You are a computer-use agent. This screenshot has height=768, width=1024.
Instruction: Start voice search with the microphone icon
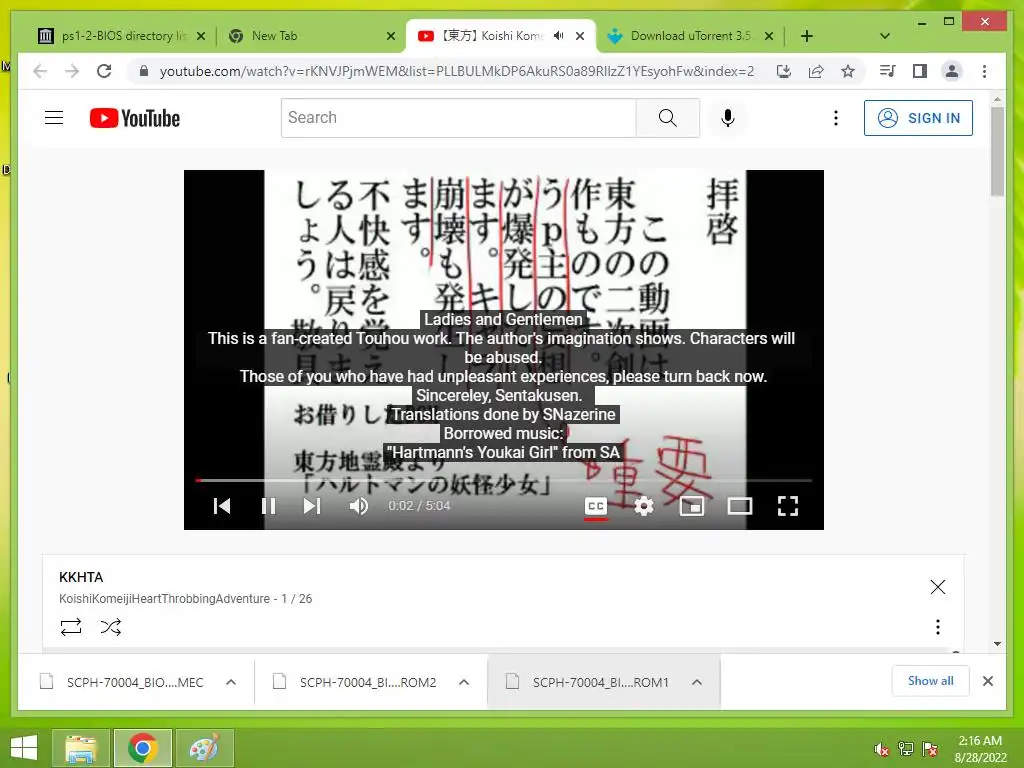click(x=728, y=118)
